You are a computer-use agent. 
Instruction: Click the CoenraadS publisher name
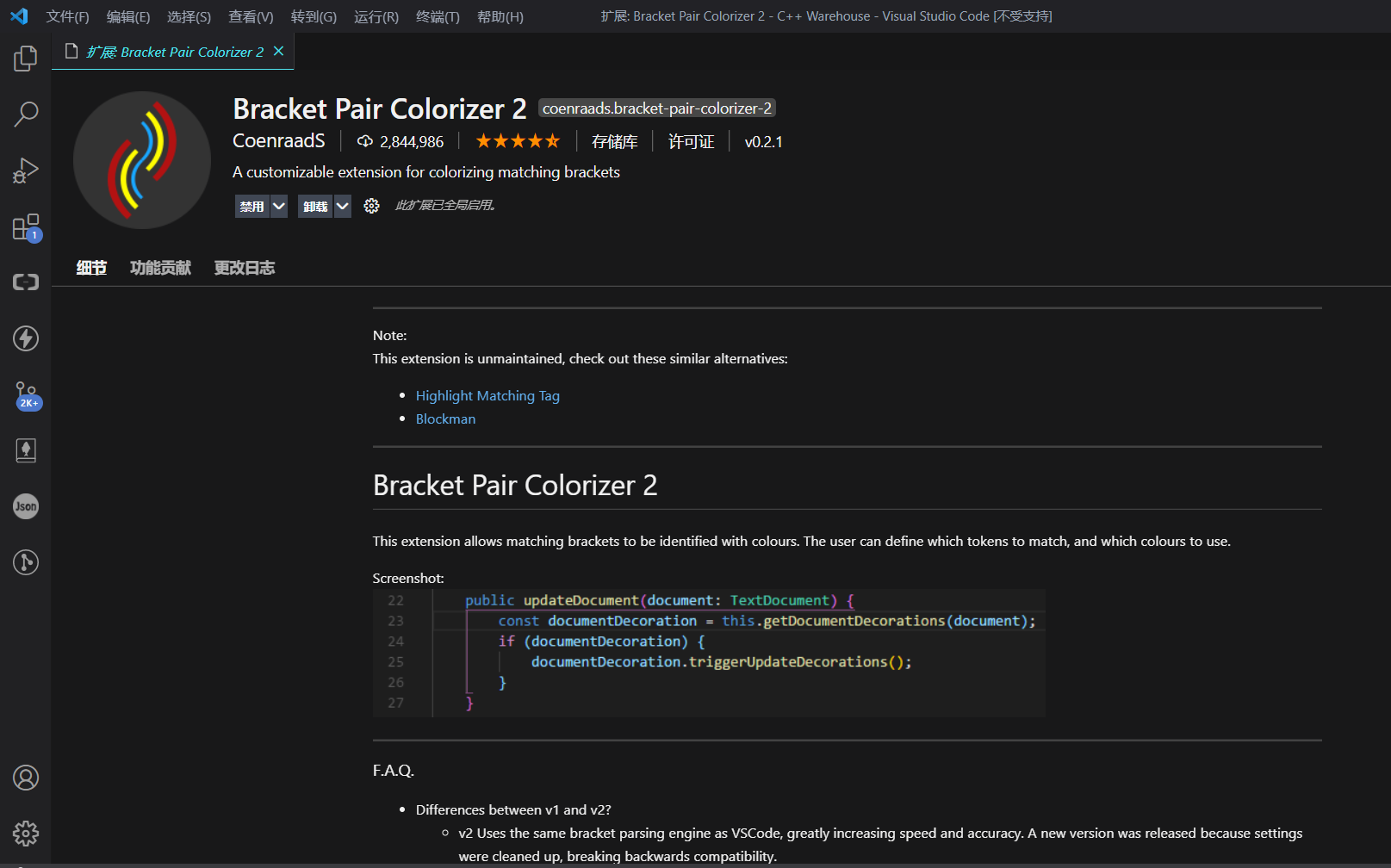point(279,141)
